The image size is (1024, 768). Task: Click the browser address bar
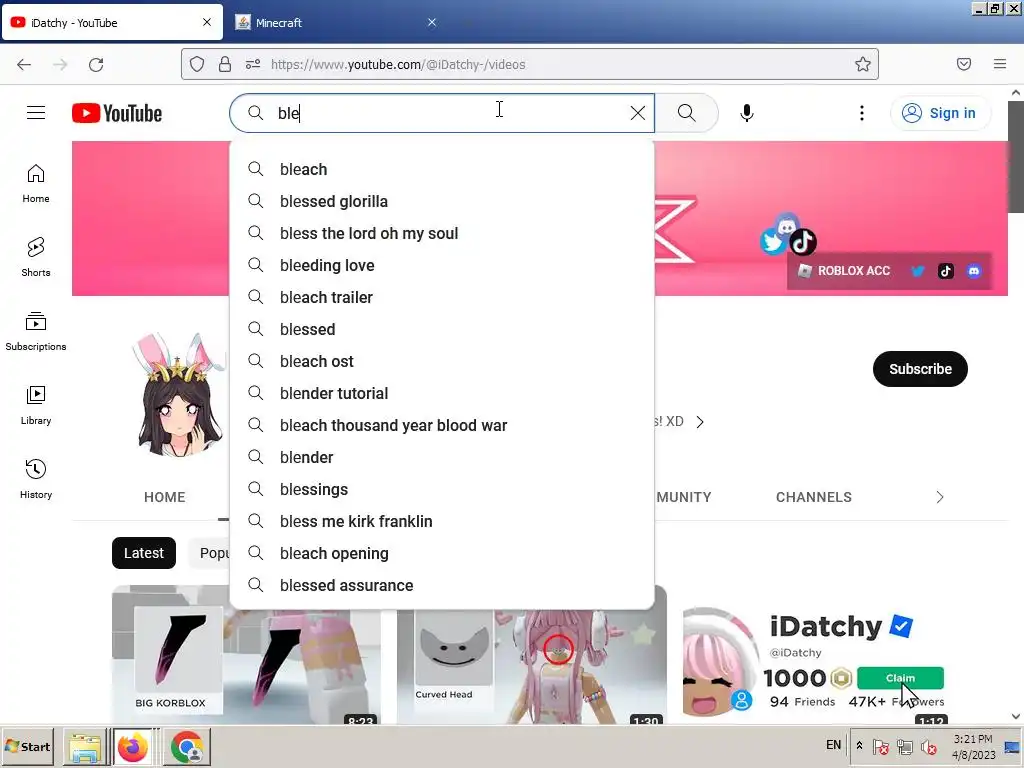pyautogui.click(x=529, y=64)
